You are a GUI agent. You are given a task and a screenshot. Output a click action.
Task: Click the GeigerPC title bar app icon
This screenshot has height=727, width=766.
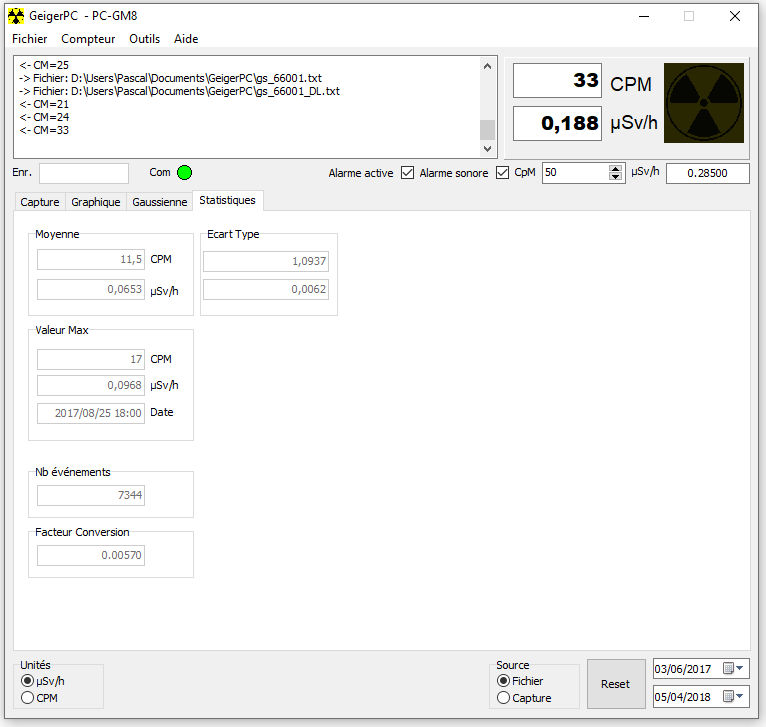tap(16, 16)
